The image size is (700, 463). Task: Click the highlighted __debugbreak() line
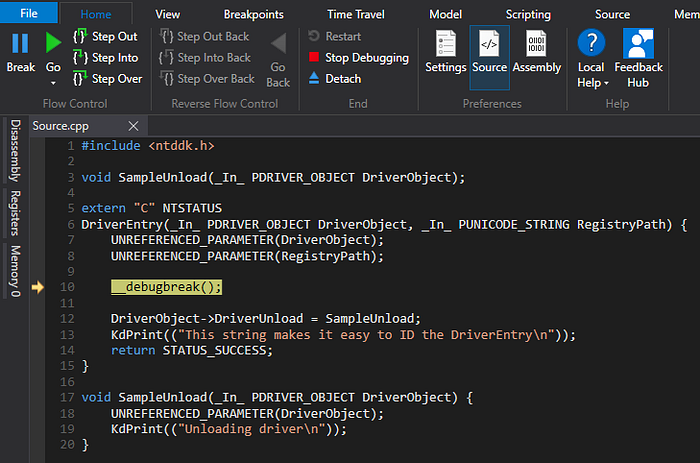166,287
